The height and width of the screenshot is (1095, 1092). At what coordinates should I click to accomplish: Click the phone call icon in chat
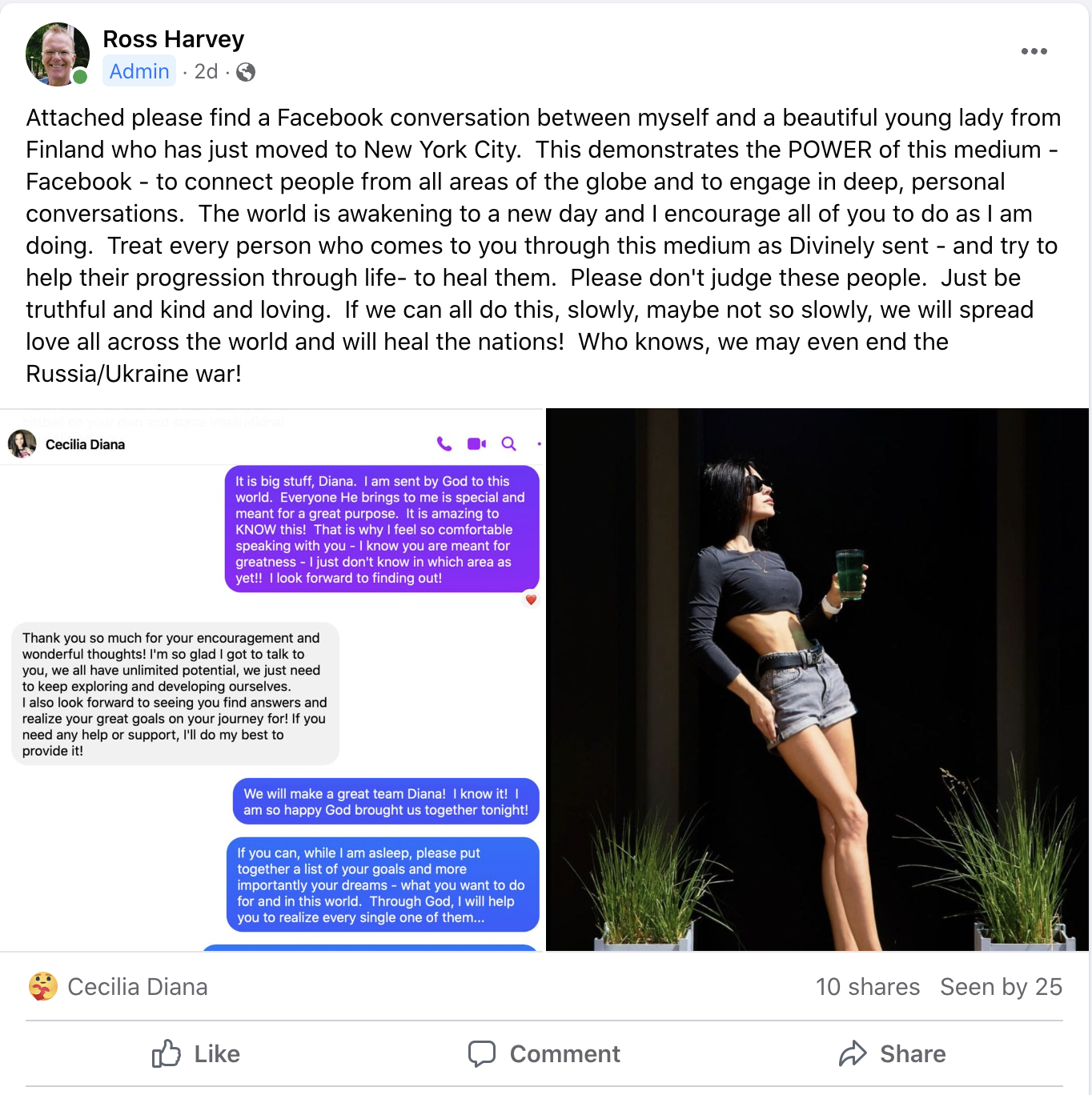pyautogui.click(x=444, y=443)
